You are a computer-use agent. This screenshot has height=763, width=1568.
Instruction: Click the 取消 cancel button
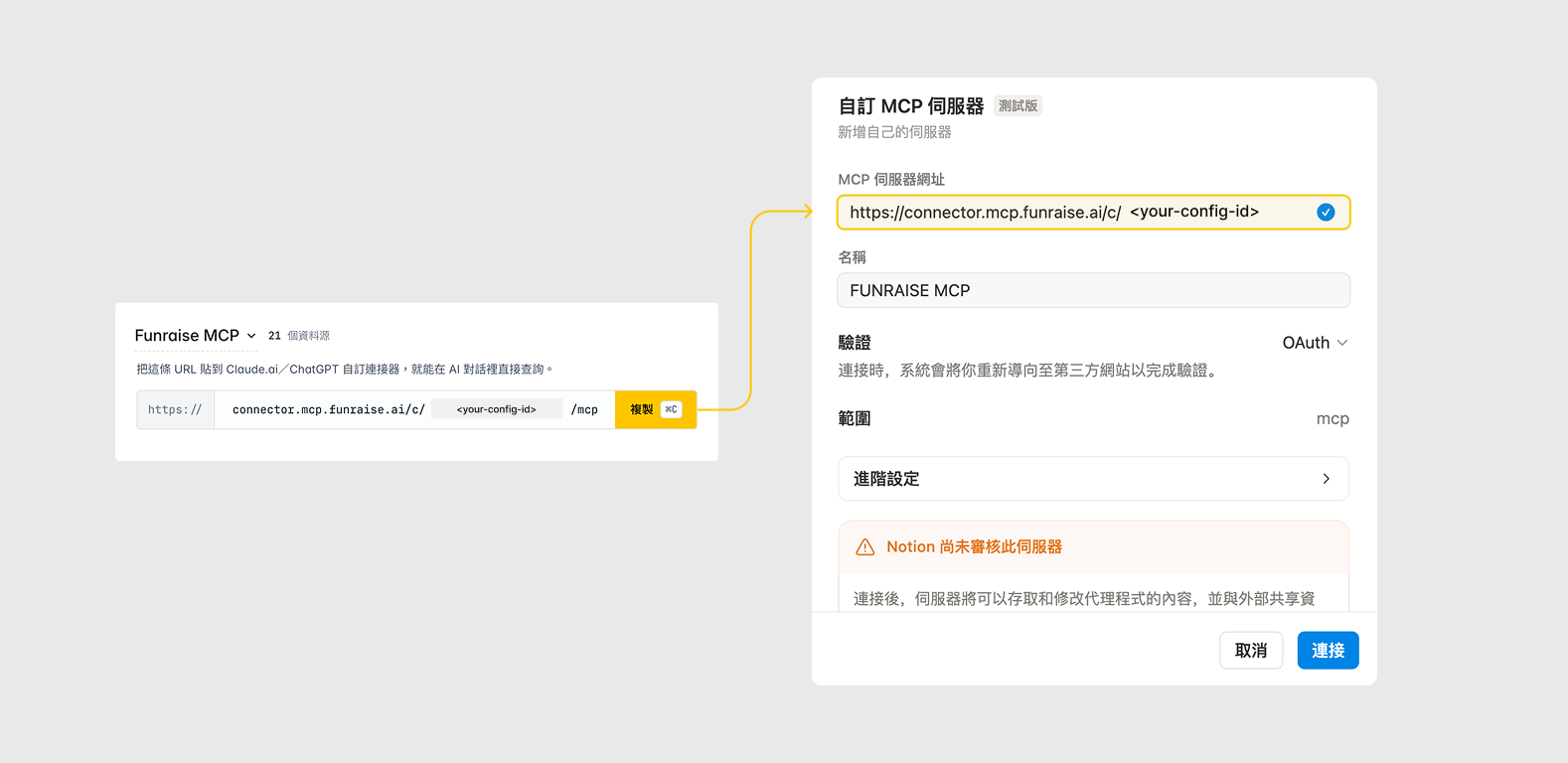1251,651
